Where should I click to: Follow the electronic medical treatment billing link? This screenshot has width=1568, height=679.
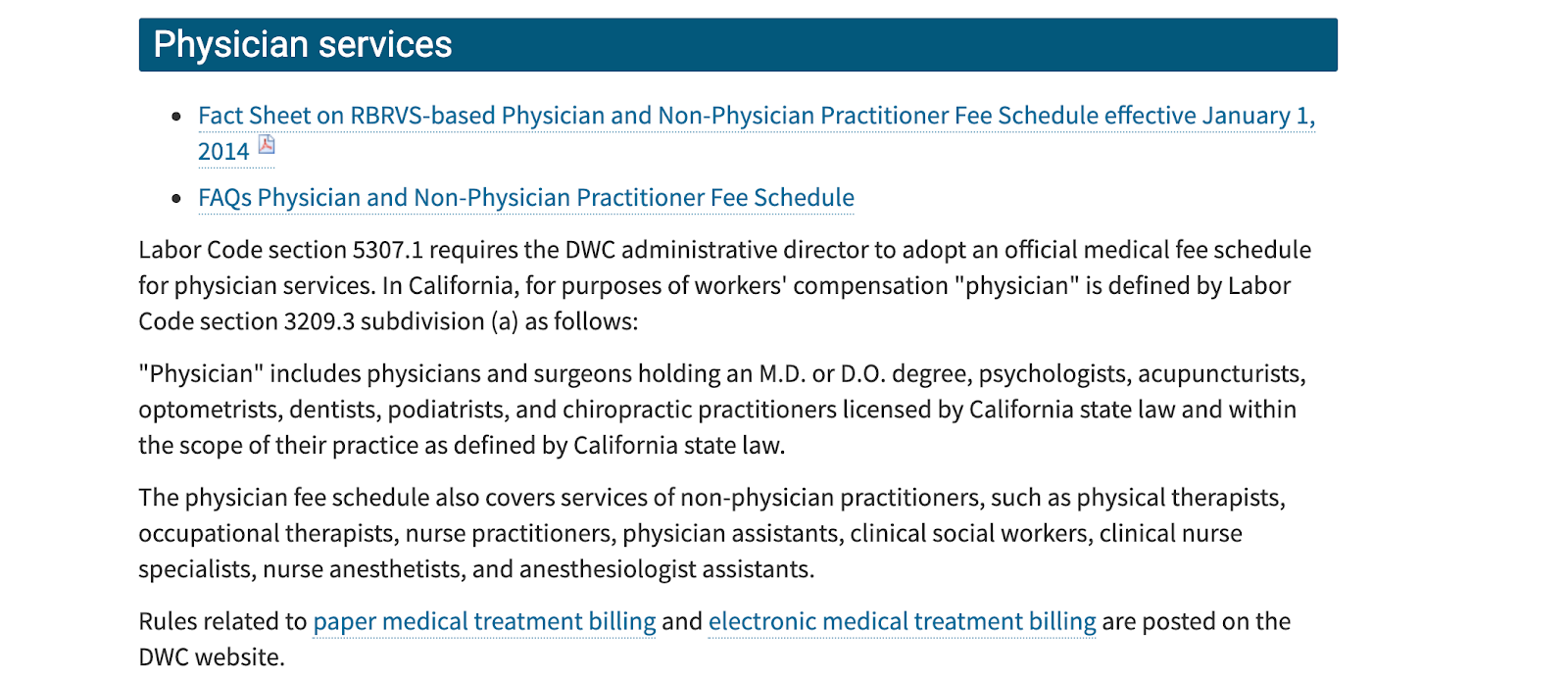(x=902, y=621)
